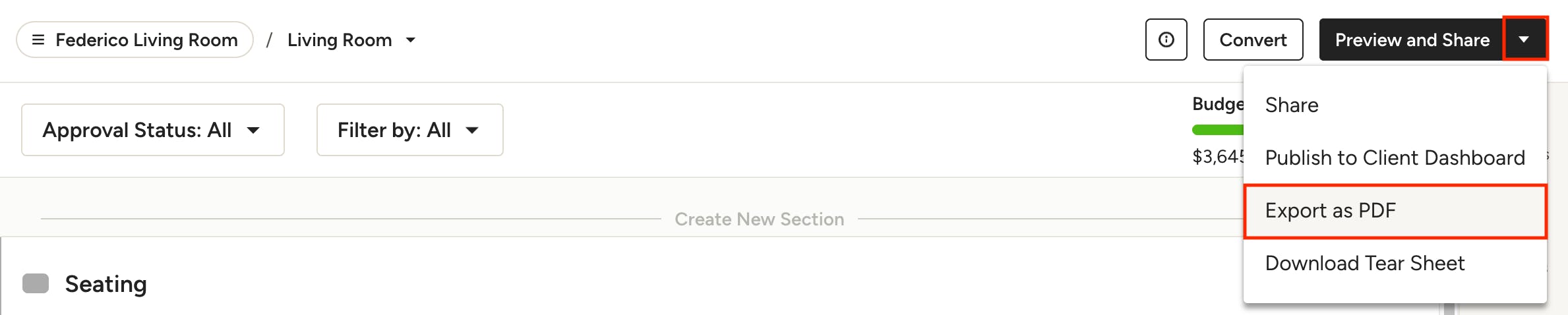Click the gray color swatch beside Seating

[36, 283]
